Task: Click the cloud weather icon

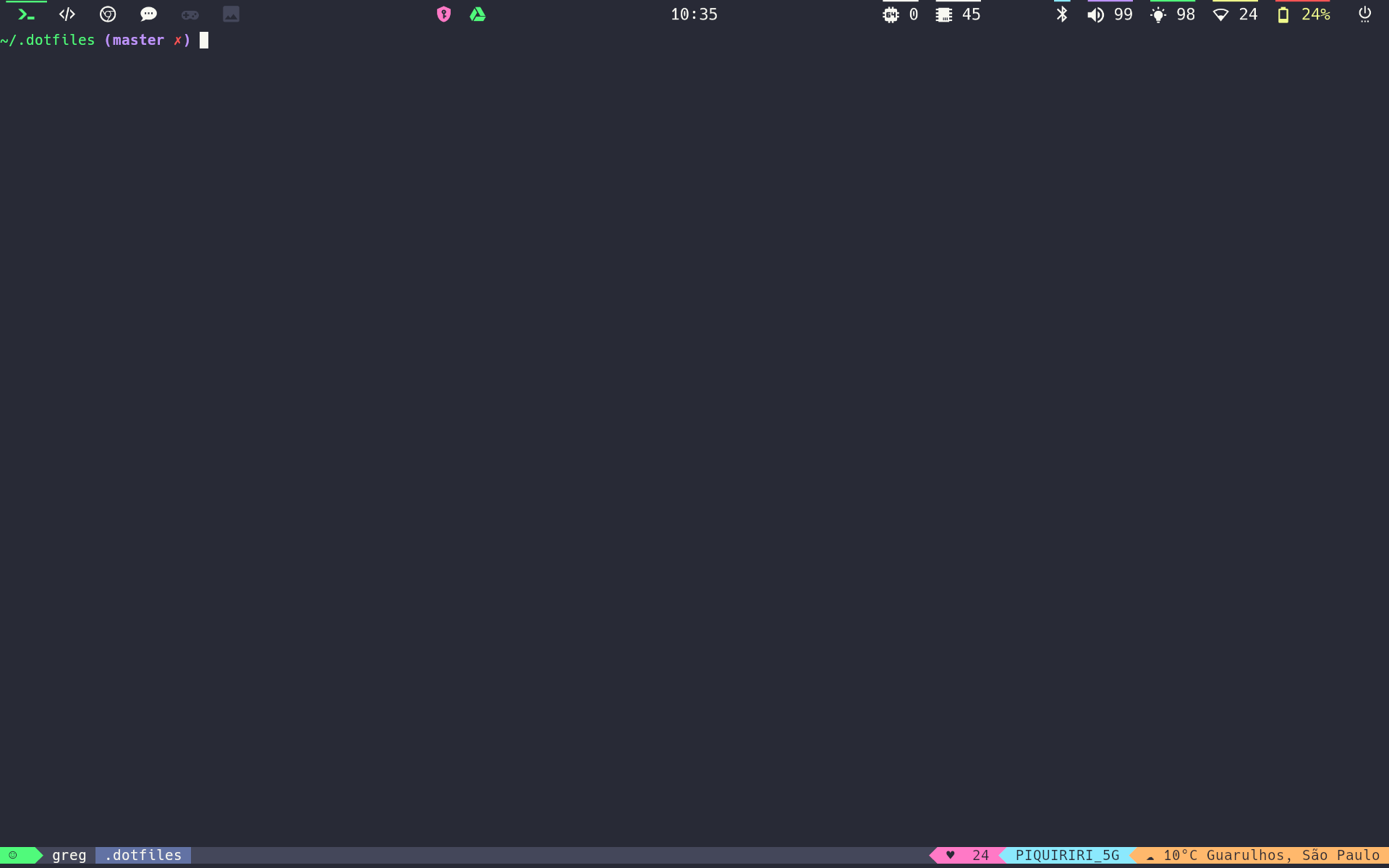Action: point(1150,856)
